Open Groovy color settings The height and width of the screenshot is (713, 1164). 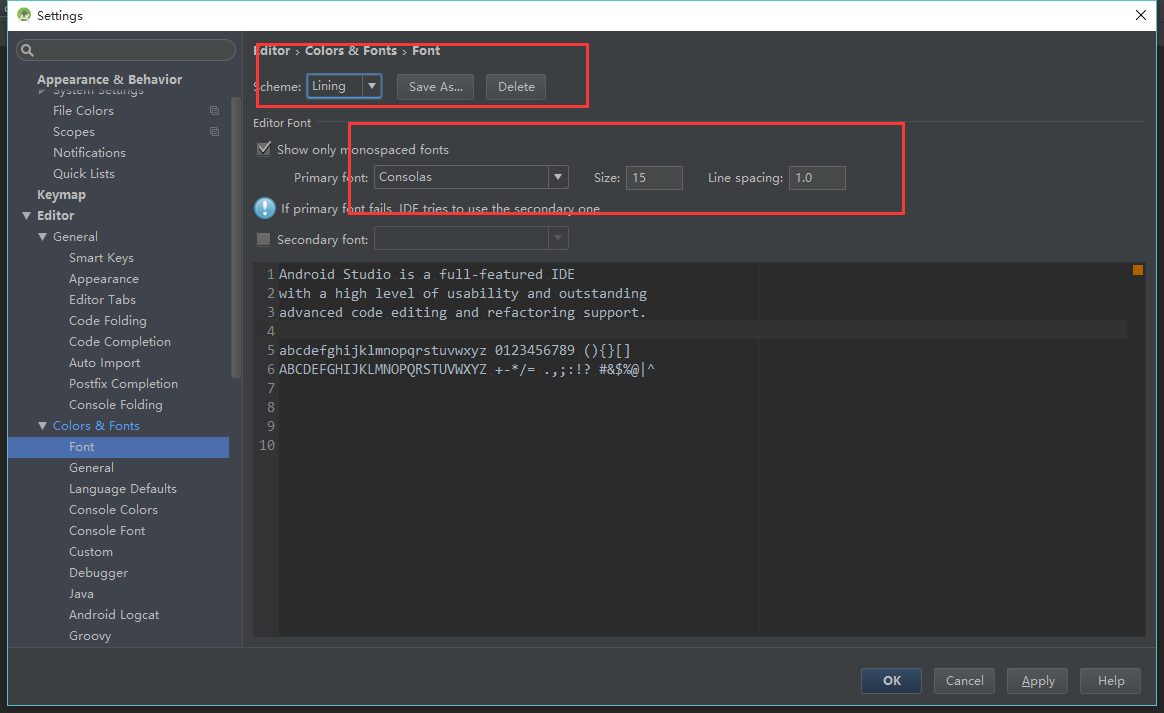click(x=90, y=636)
